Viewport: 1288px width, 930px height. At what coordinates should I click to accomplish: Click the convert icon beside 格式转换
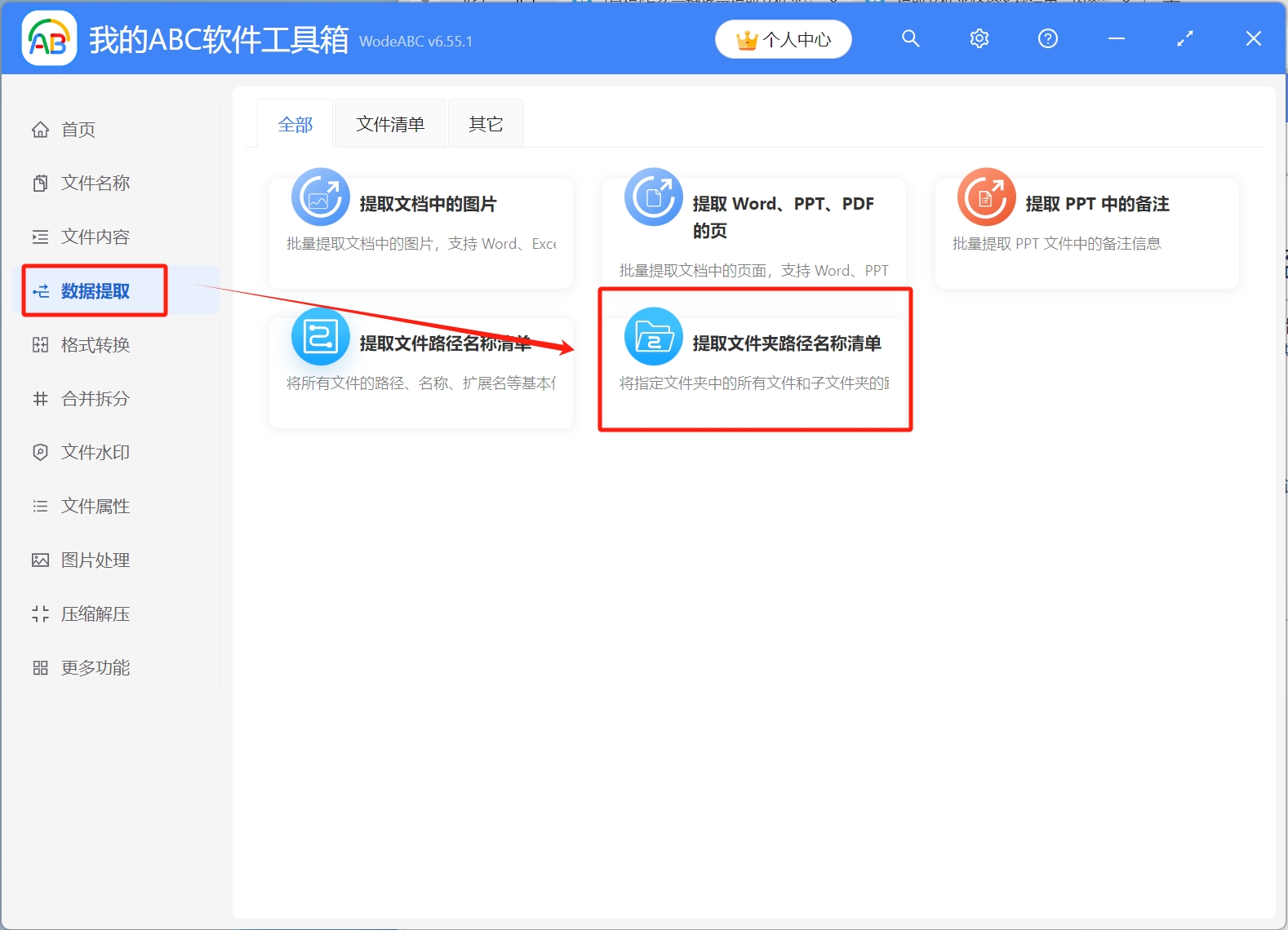point(40,344)
